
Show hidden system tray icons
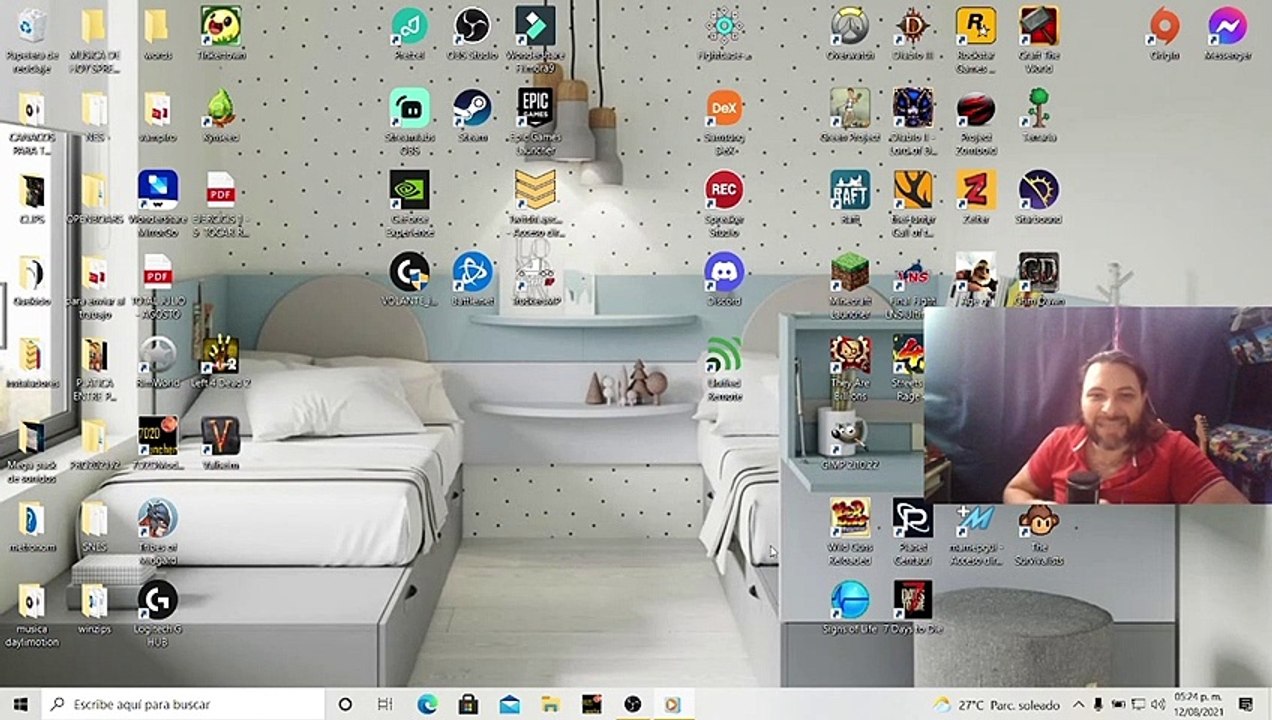[1078, 704]
